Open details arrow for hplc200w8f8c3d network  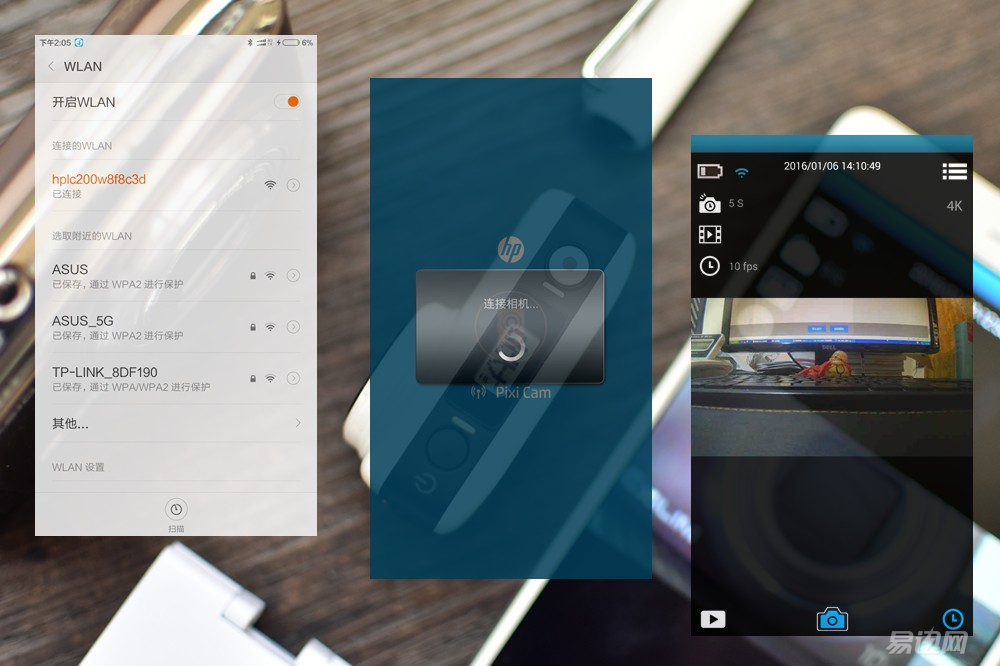(x=293, y=185)
